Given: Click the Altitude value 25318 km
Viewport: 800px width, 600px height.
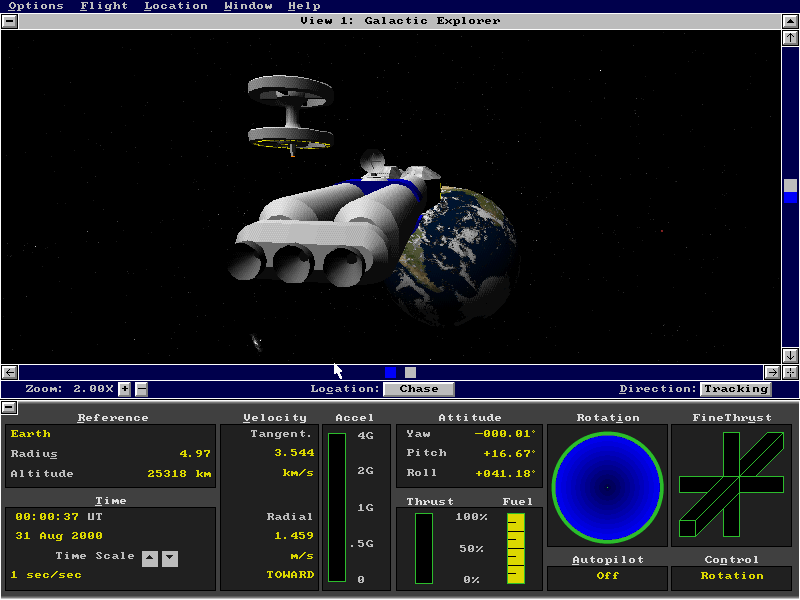Looking at the screenshot, I should [x=179, y=473].
